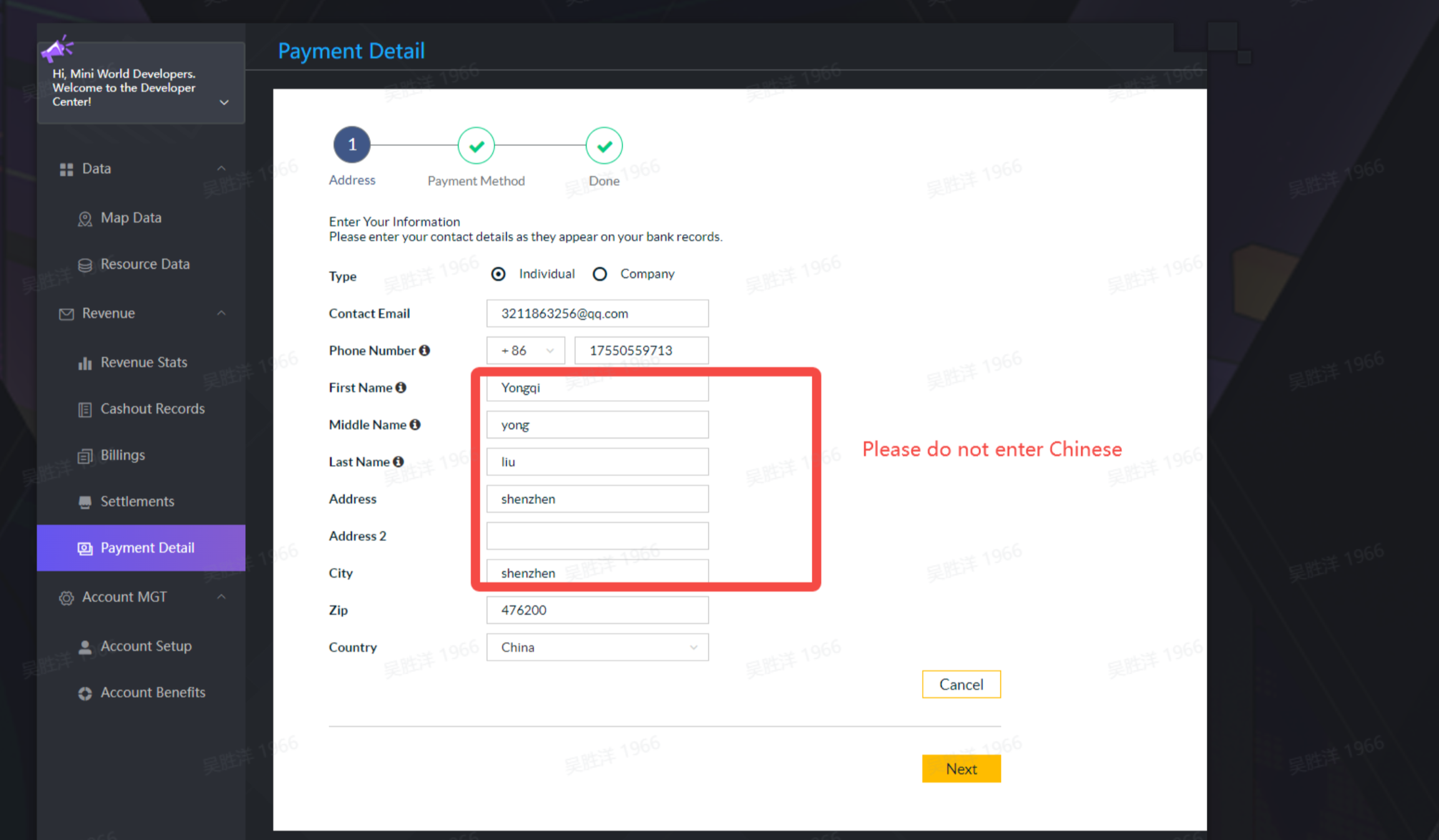Click the Settlements icon
The image size is (1439, 840).
coord(85,502)
